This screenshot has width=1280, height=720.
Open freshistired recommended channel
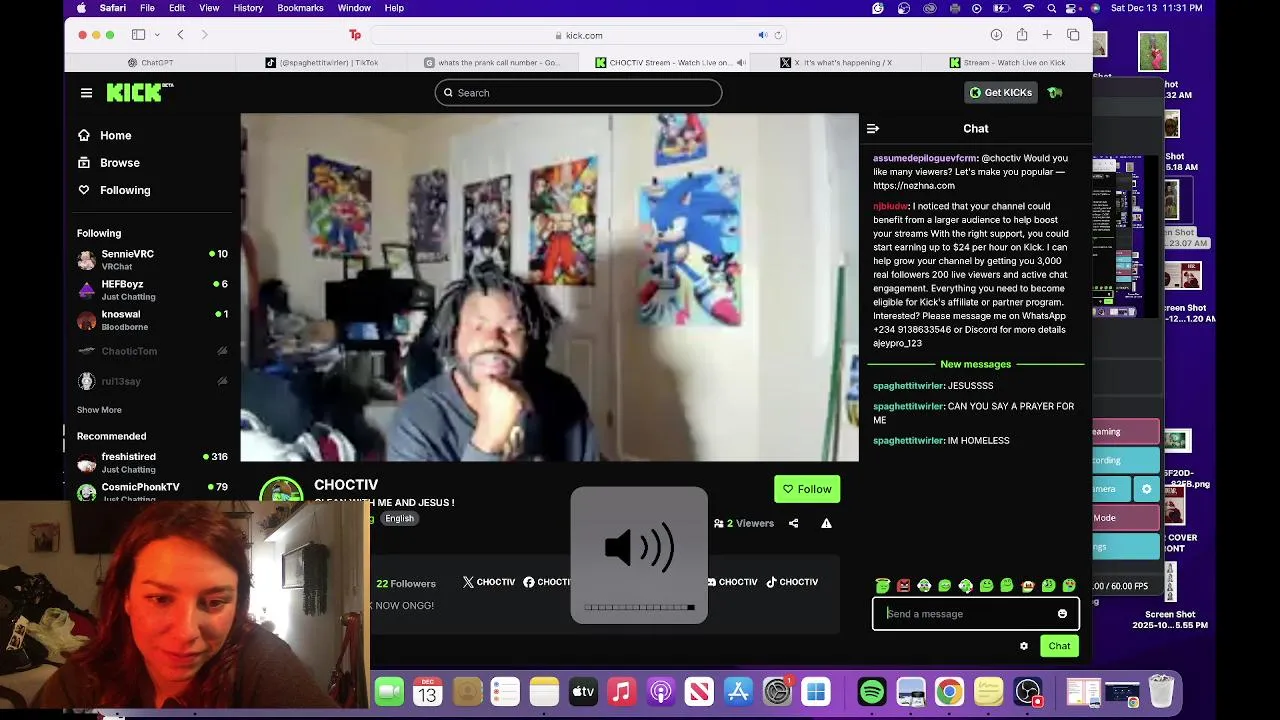(152, 462)
